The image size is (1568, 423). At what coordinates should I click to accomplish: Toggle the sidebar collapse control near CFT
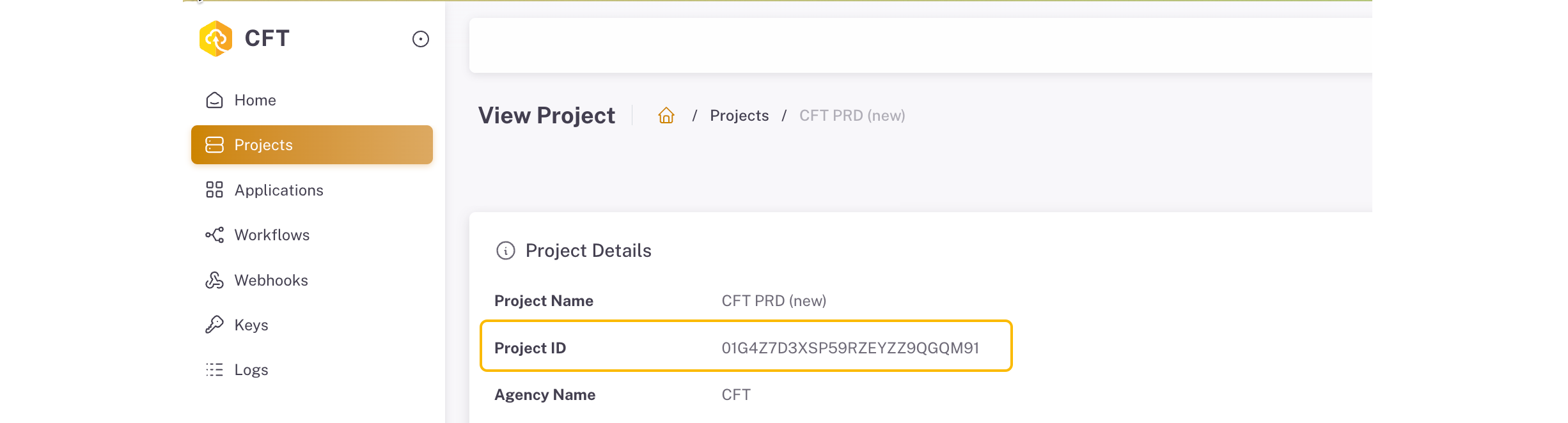[420, 39]
